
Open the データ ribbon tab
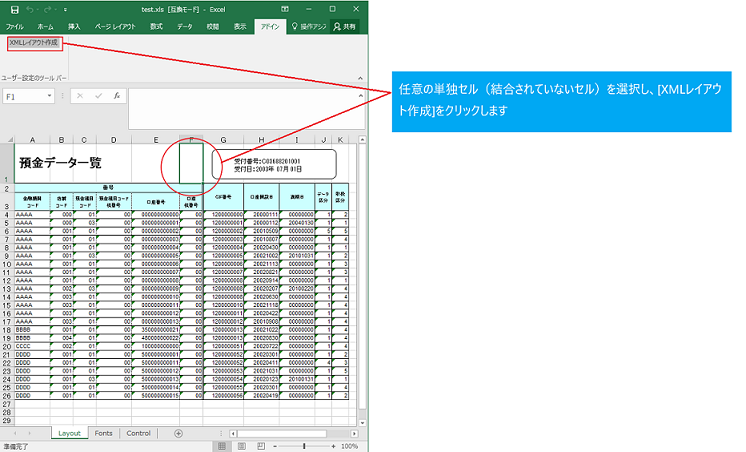pyautogui.click(x=185, y=27)
